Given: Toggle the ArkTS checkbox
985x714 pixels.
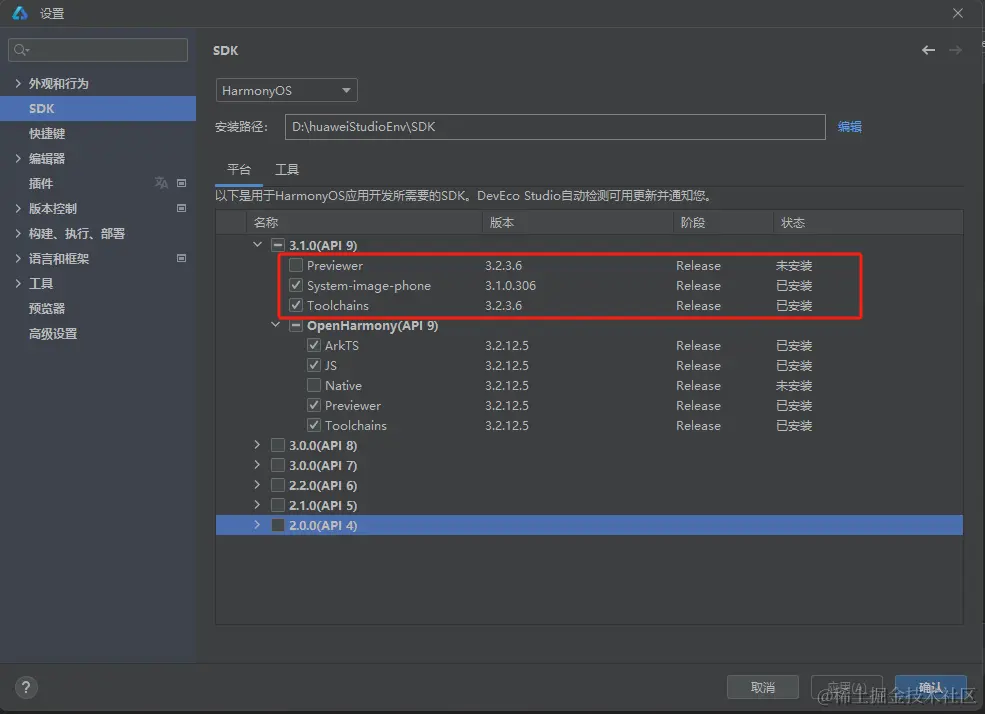Looking at the screenshot, I should pos(313,345).
